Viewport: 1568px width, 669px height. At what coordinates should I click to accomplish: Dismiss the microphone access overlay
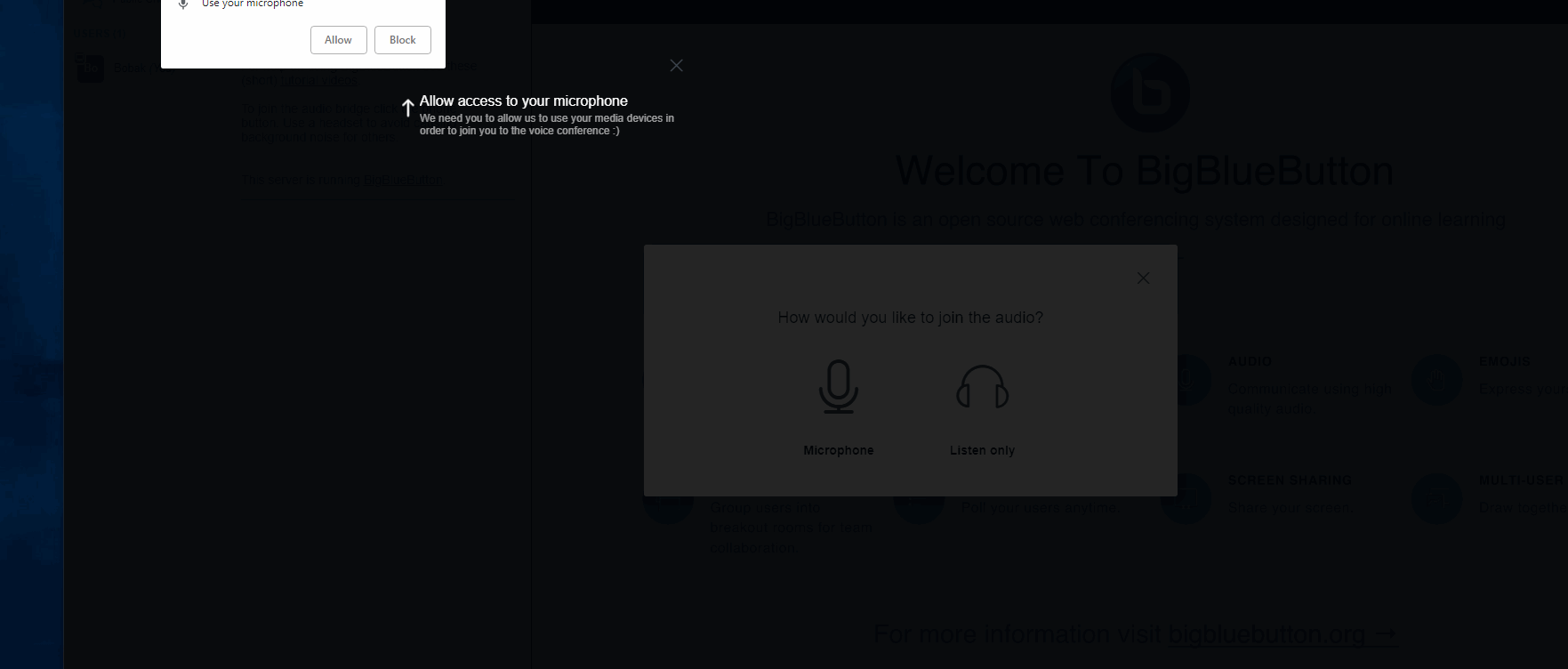coord(677,66)
